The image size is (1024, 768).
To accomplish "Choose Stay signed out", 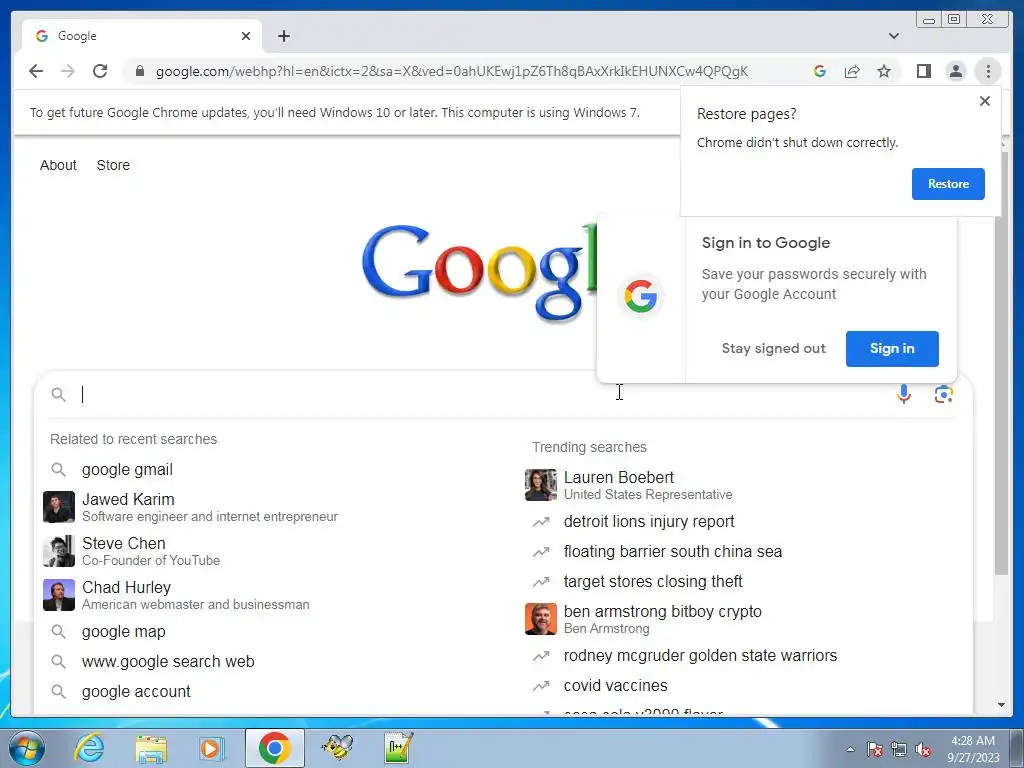I will [x=773, y=349].
